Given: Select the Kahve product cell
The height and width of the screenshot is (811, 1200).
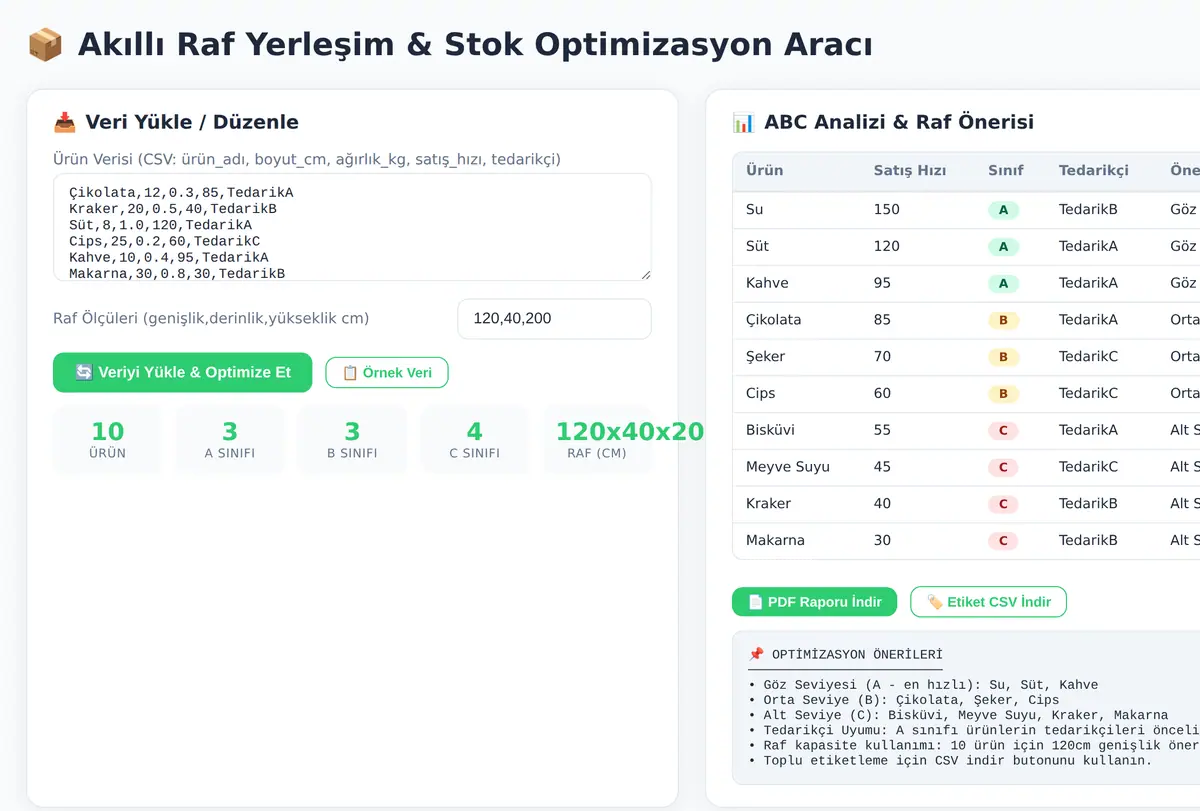Looking at the screenshot, I should (767, 283).
